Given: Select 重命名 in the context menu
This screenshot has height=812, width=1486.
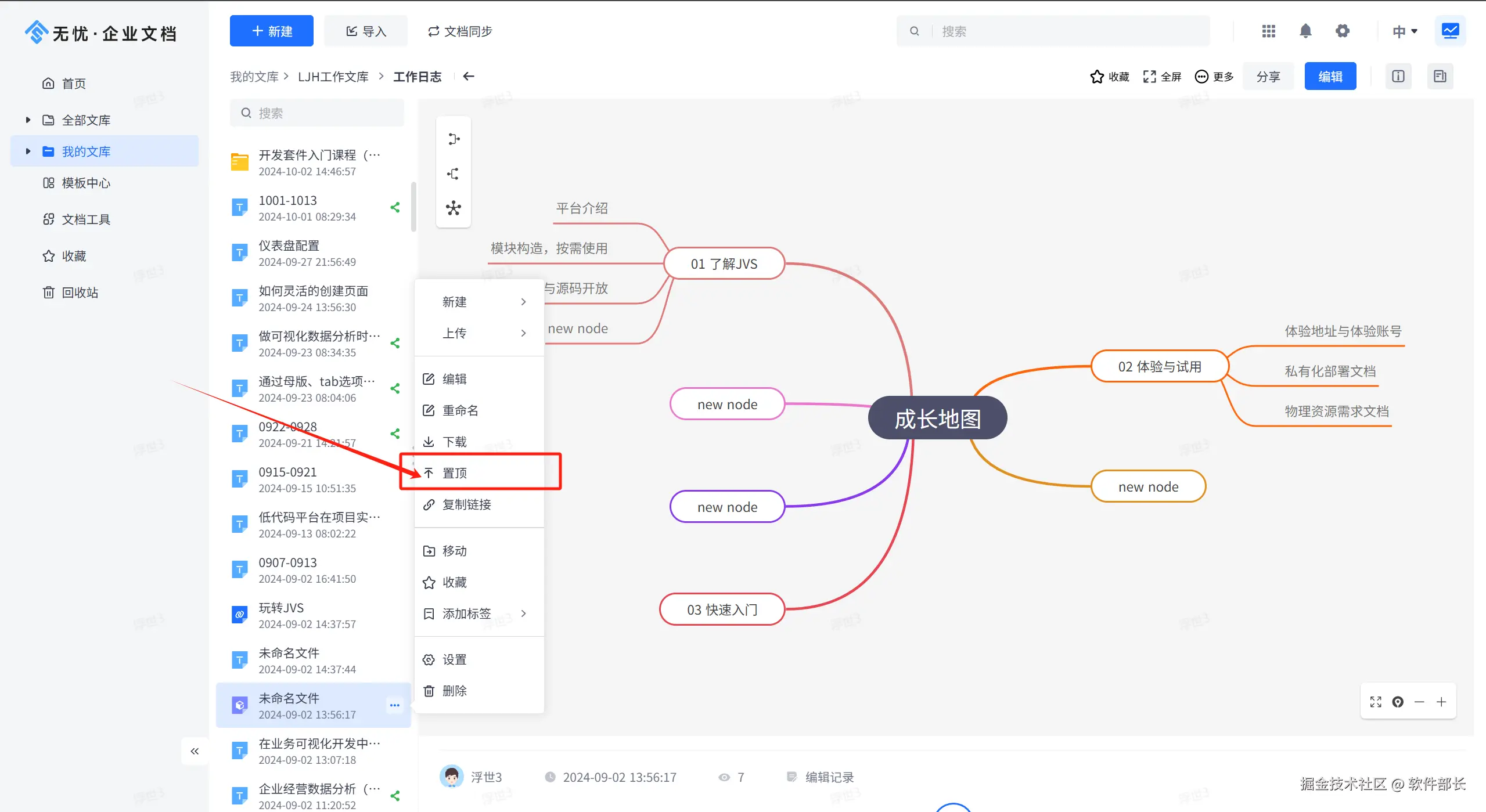Looking at the screenshot, I should tap(460, 410).
